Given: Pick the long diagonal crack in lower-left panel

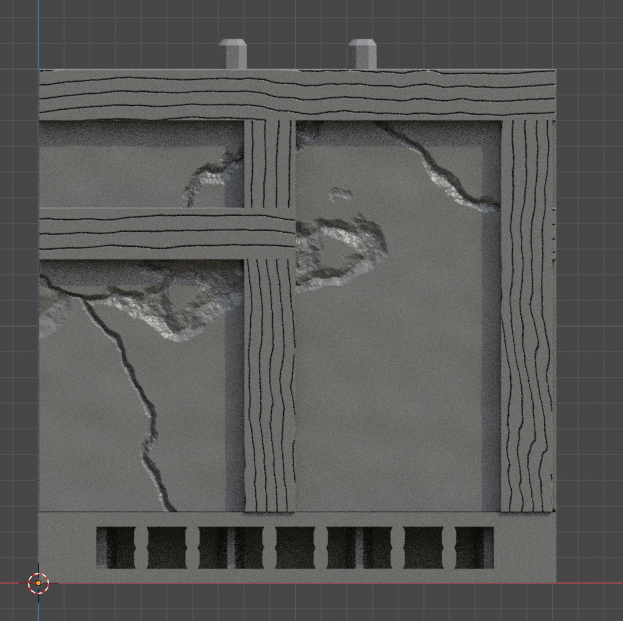Looking at the screenshot, I should 126,401.
